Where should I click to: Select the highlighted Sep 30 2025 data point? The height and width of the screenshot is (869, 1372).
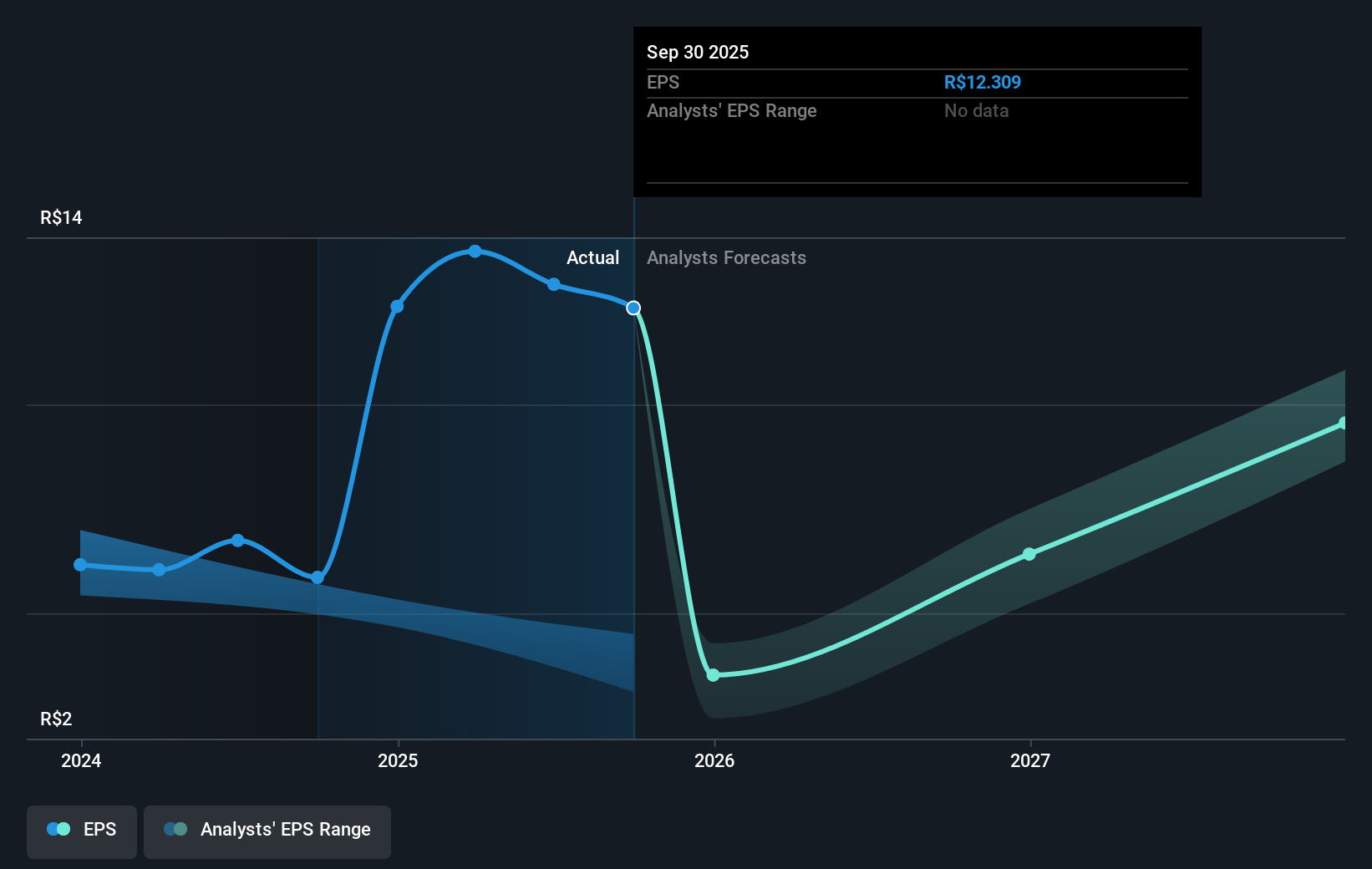point(633,307)
